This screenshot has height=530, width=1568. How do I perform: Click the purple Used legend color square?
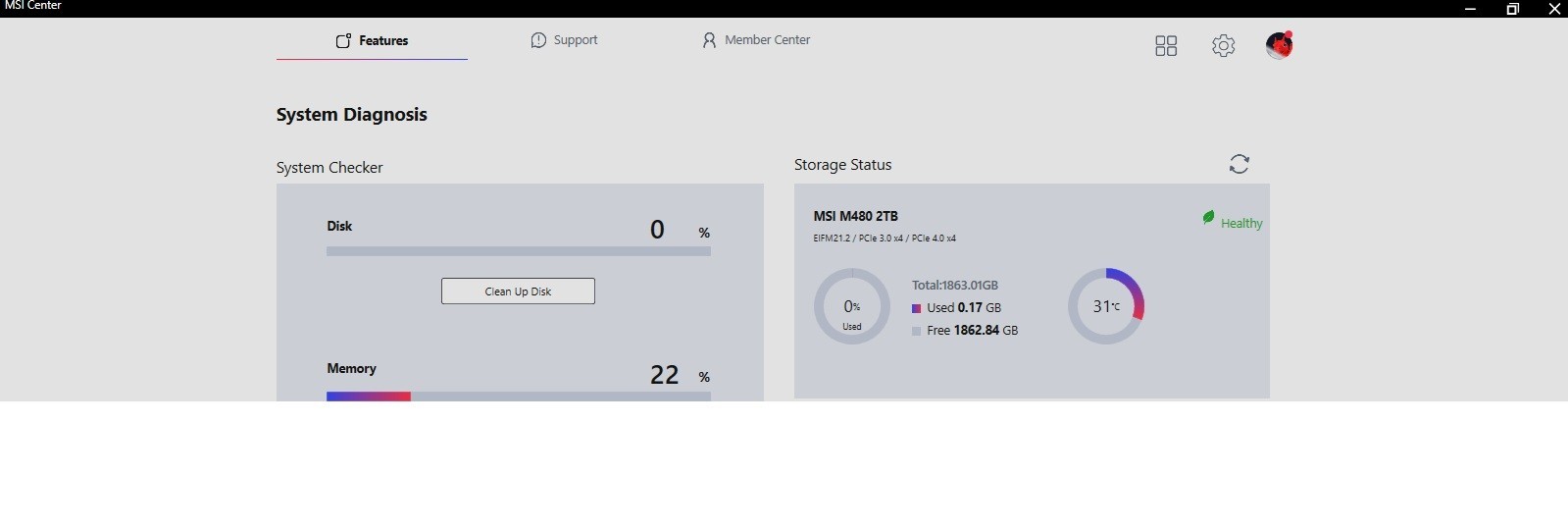click(916, 308)
